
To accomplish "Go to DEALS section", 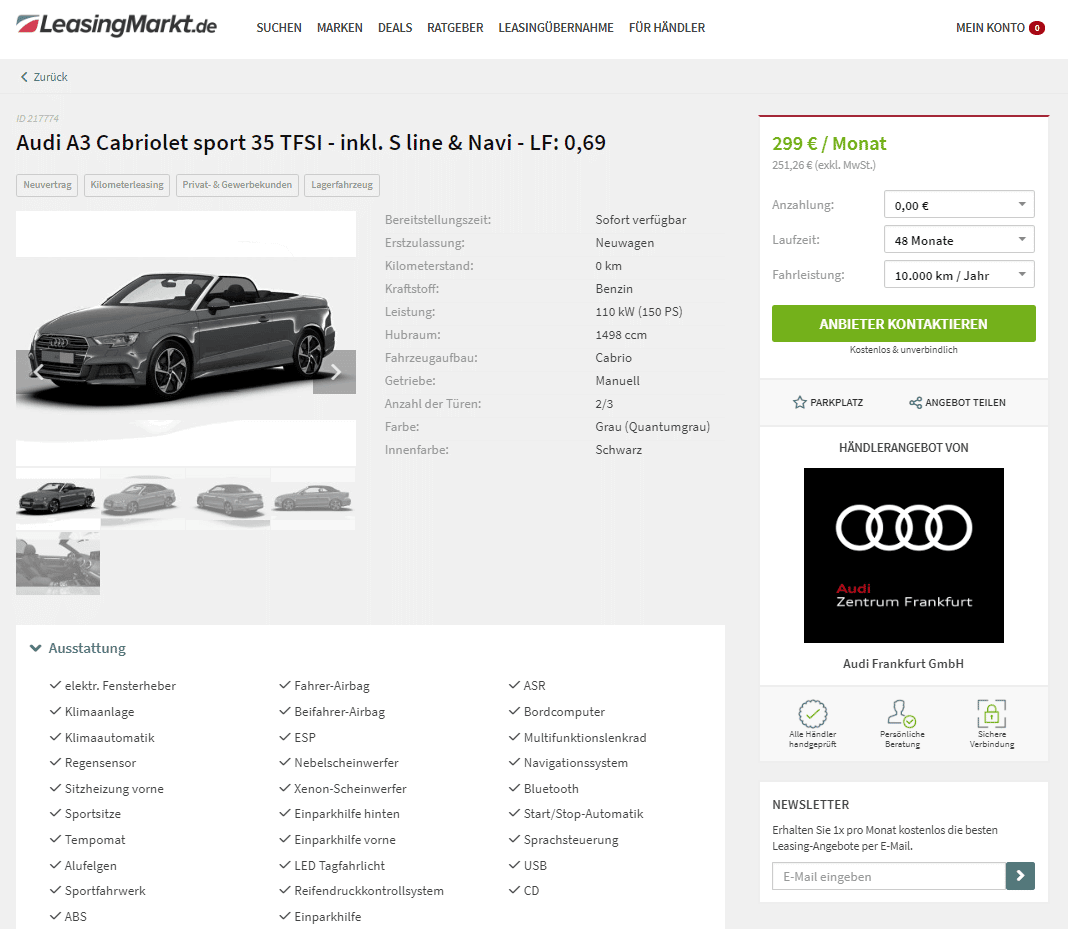I will 395,28.
